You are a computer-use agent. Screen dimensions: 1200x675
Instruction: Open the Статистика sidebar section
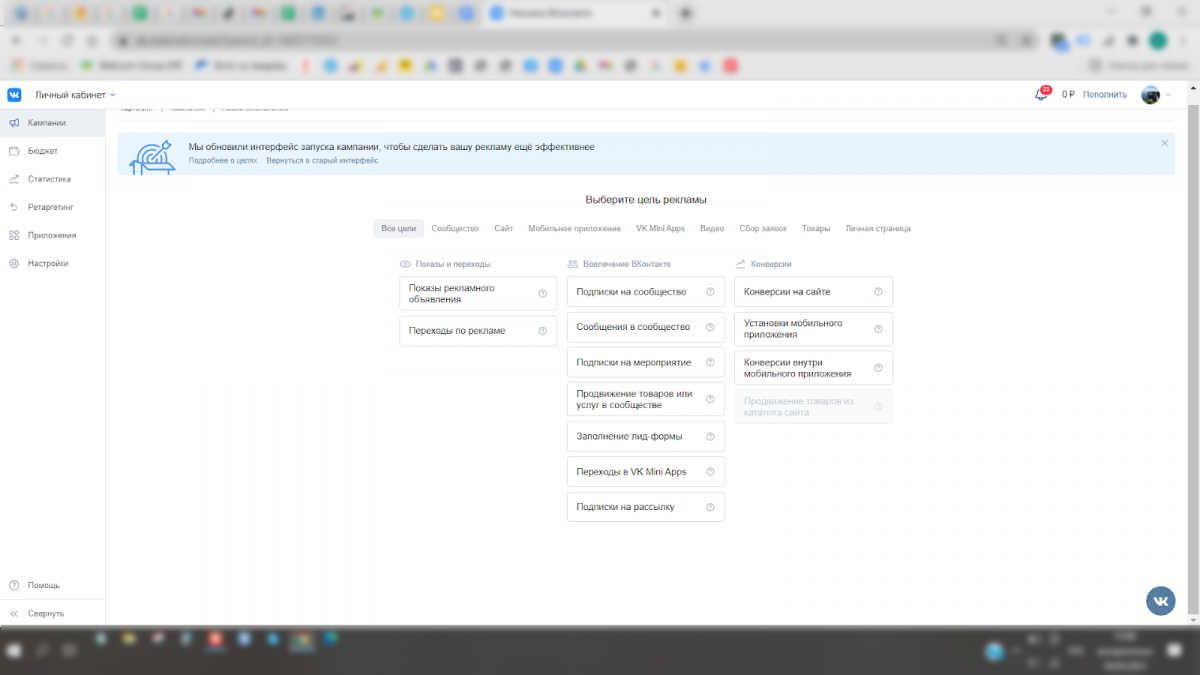(x=49, y=179)
